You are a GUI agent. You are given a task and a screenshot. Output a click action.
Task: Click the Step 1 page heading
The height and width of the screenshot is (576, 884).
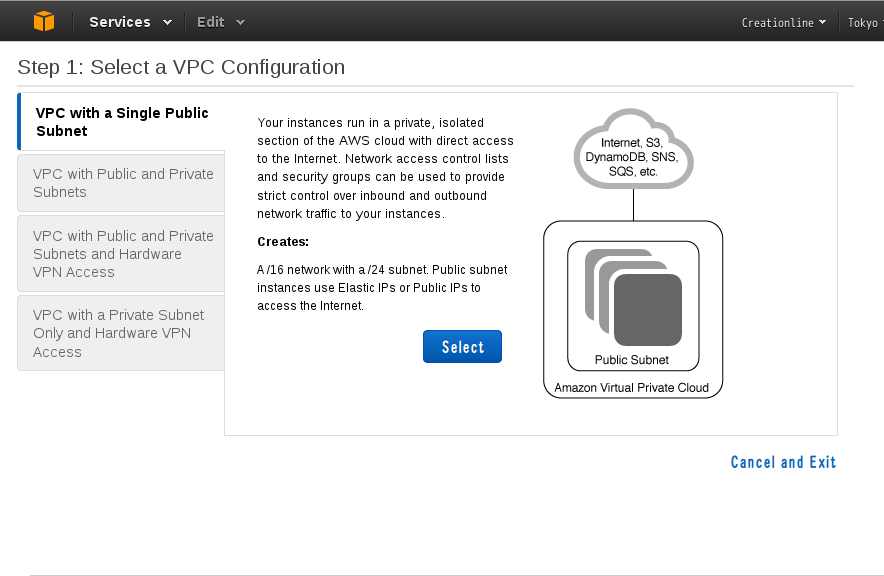coord(181,67)
